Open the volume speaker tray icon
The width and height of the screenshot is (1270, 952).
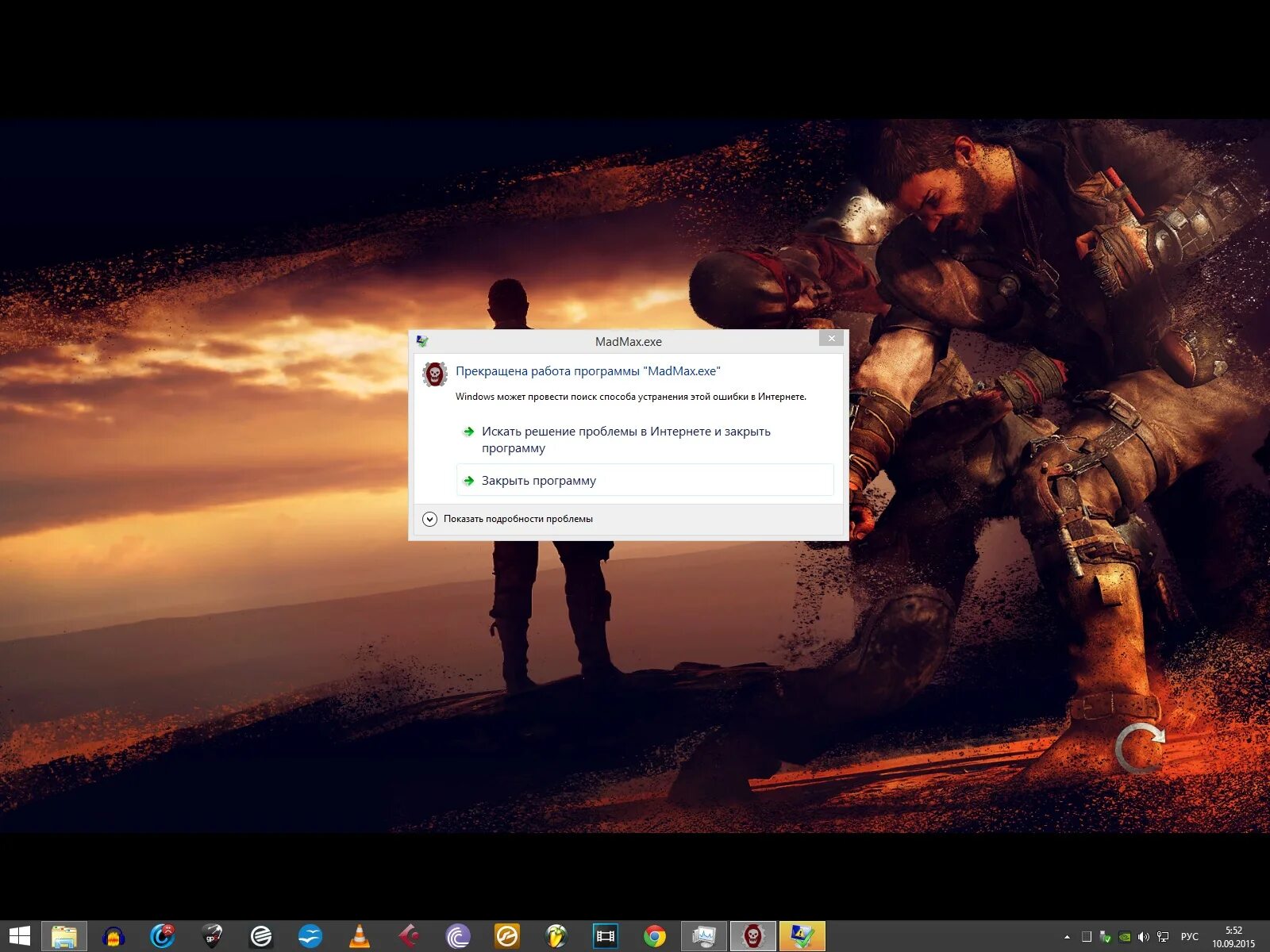(x=1144, y=937)
